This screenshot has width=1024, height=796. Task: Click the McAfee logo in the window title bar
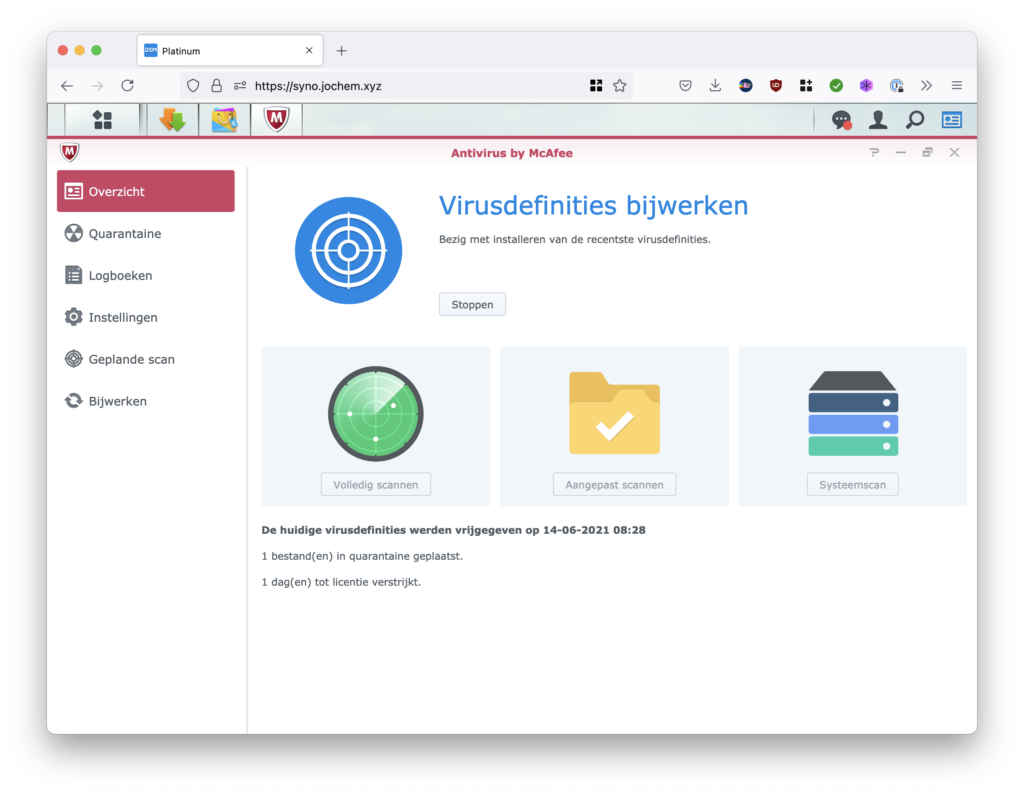[x=70, y=152]
